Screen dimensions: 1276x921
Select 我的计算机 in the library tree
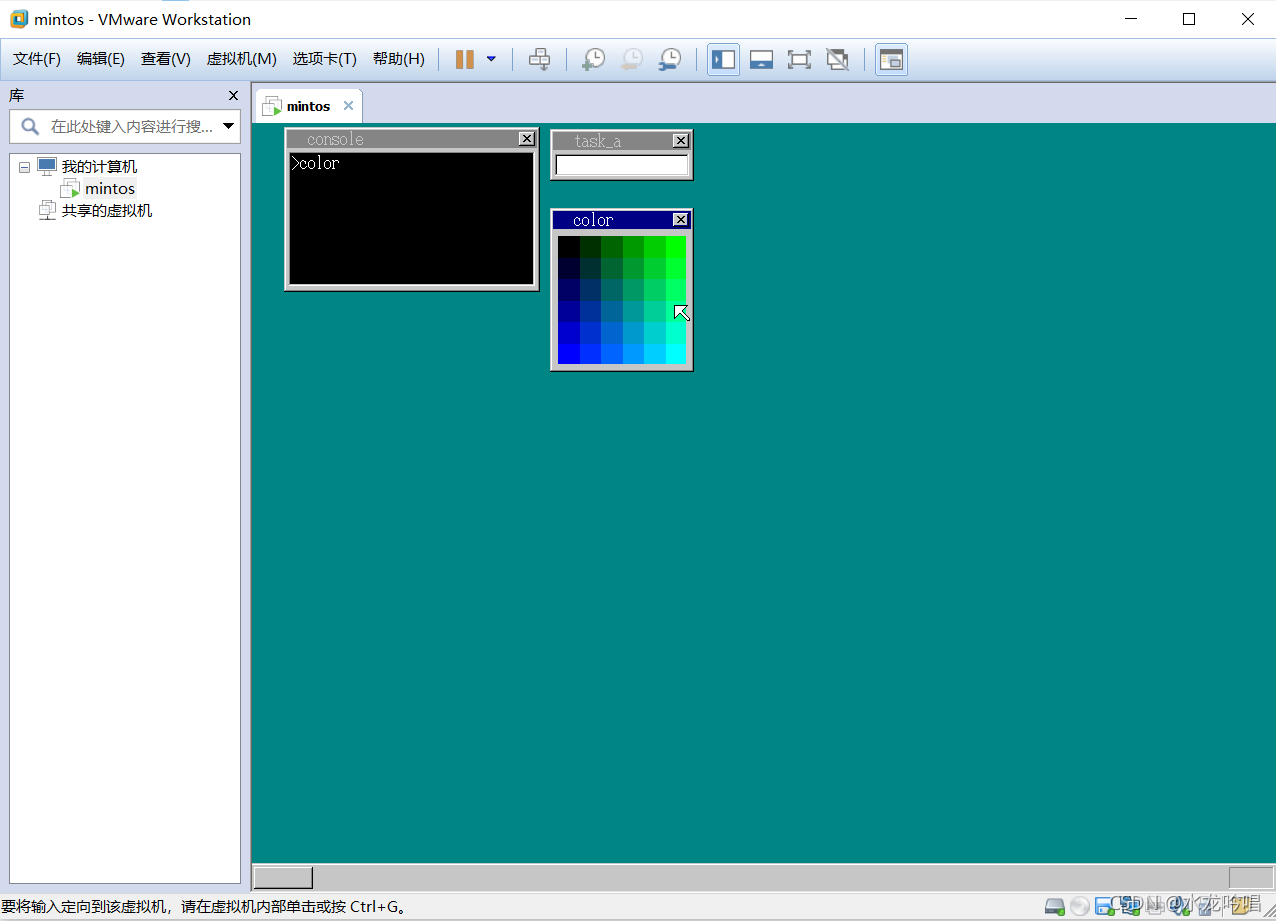pos(99,167)
